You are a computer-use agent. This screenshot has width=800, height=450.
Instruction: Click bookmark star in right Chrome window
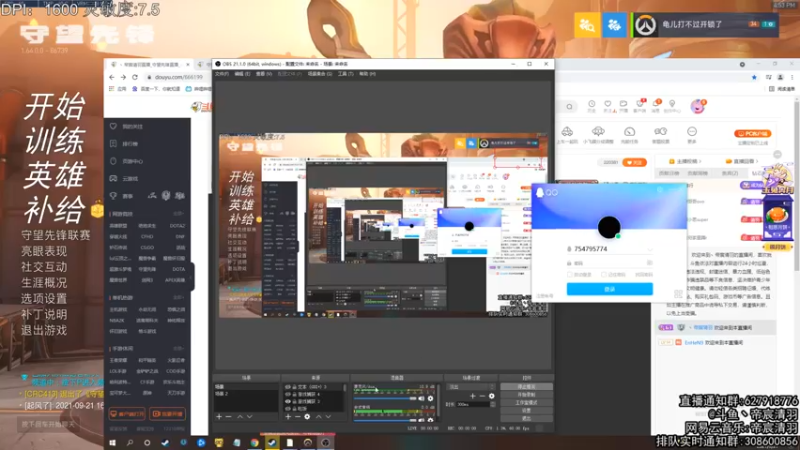pyautogui.click(x=754, y=78)
